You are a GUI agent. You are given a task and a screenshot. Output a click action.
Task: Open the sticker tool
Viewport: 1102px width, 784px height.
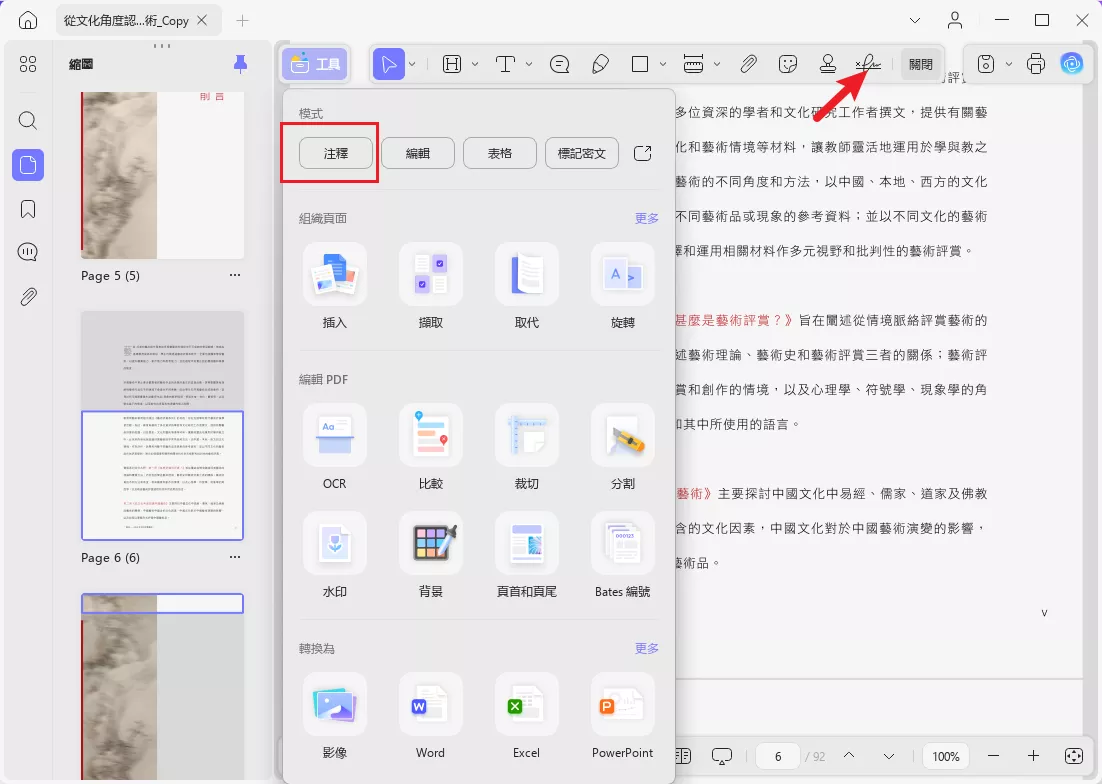coord(789,65)
